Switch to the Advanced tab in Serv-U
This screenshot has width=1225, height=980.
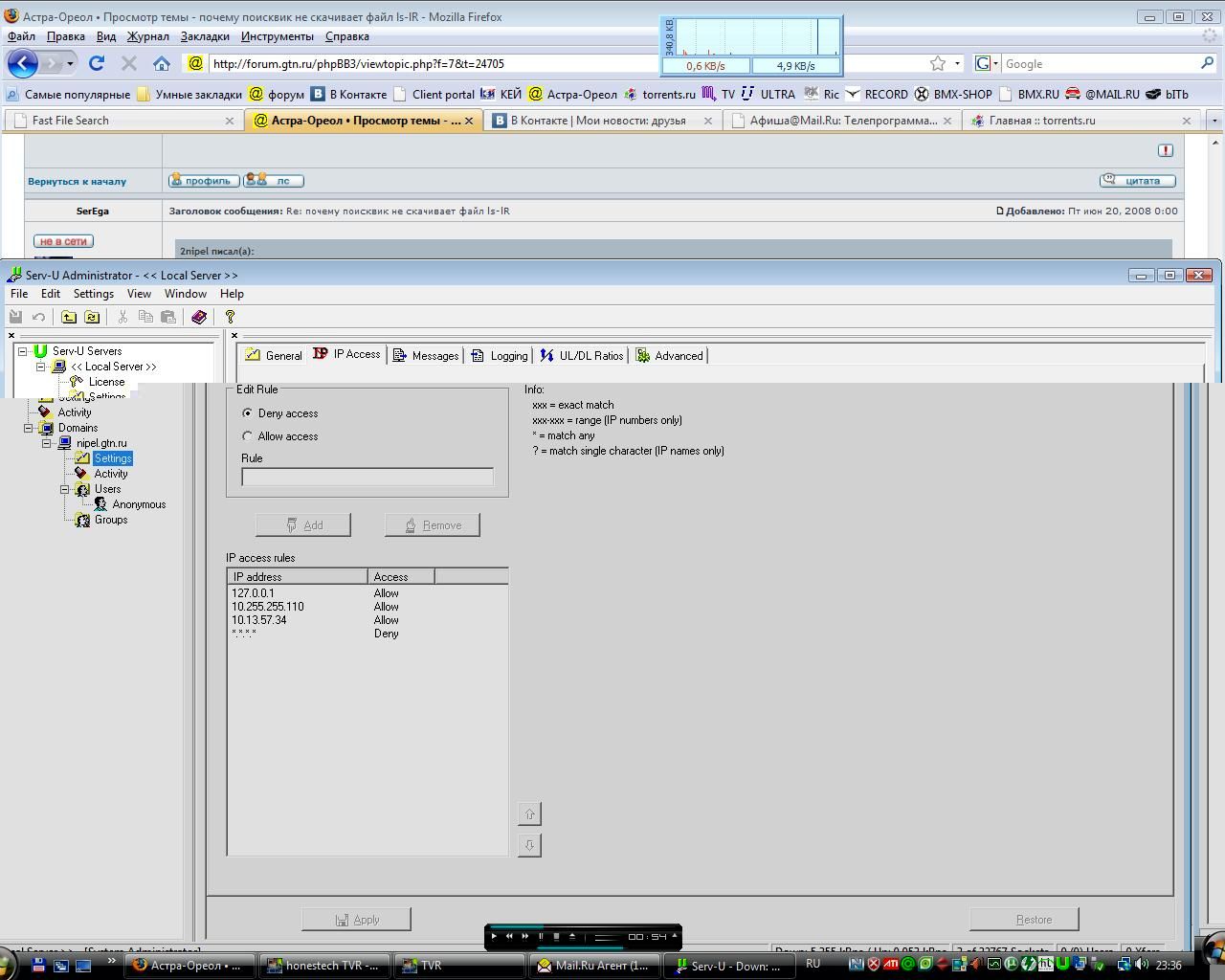coord(670,355)
